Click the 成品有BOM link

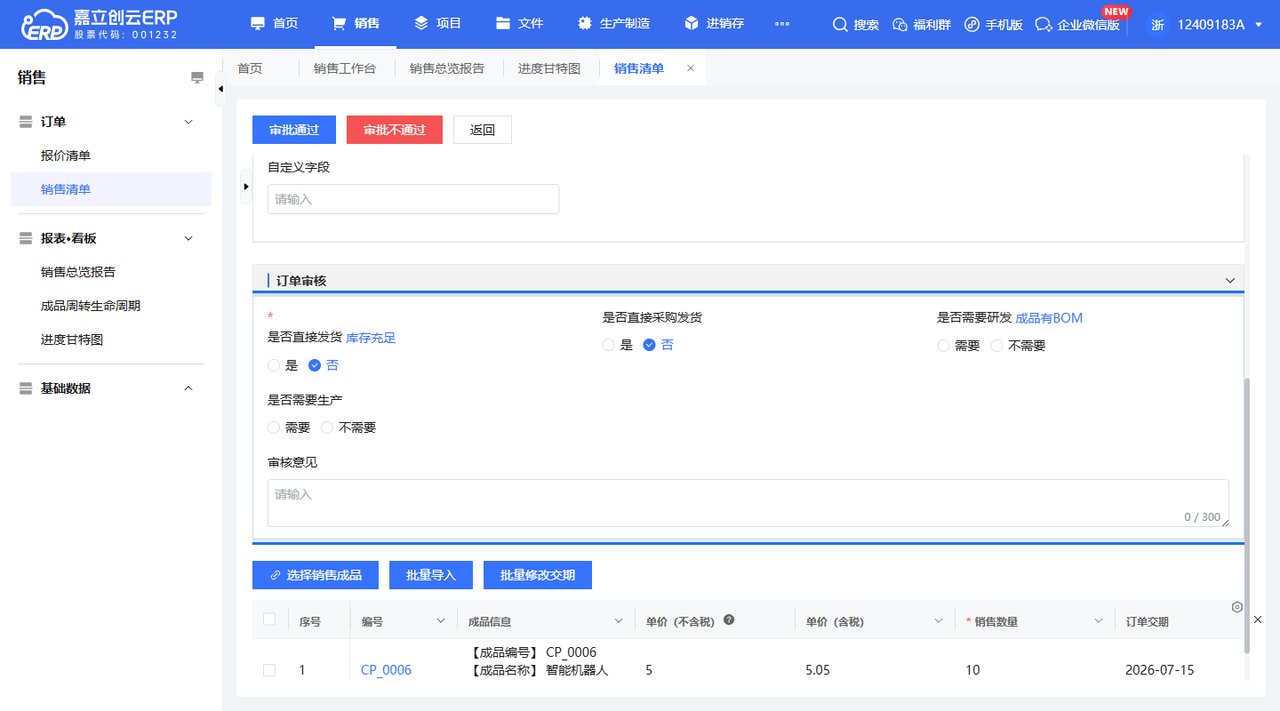point(1049,318)
